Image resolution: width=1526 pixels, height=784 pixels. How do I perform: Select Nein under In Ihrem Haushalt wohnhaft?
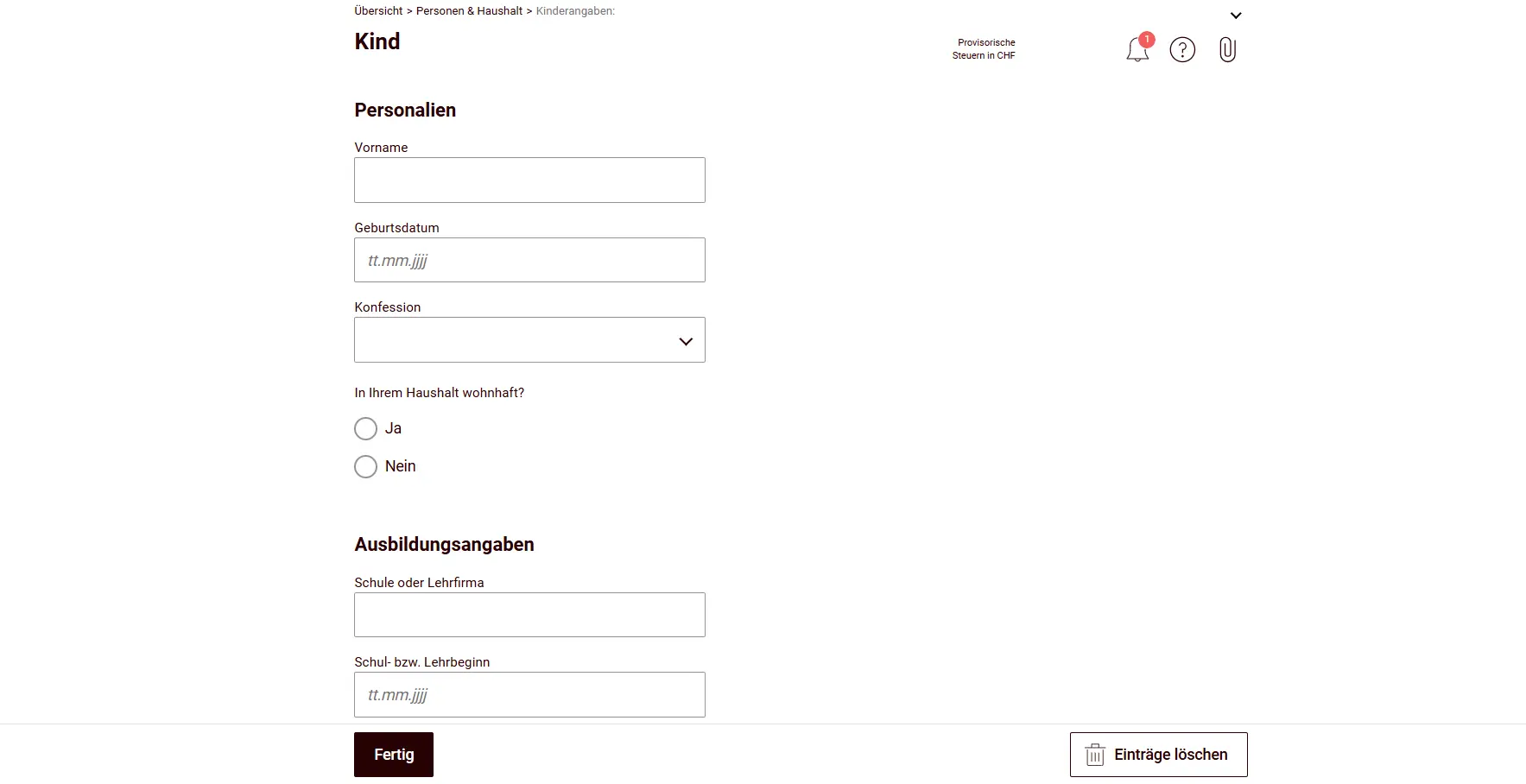click(x=365, y=466)
